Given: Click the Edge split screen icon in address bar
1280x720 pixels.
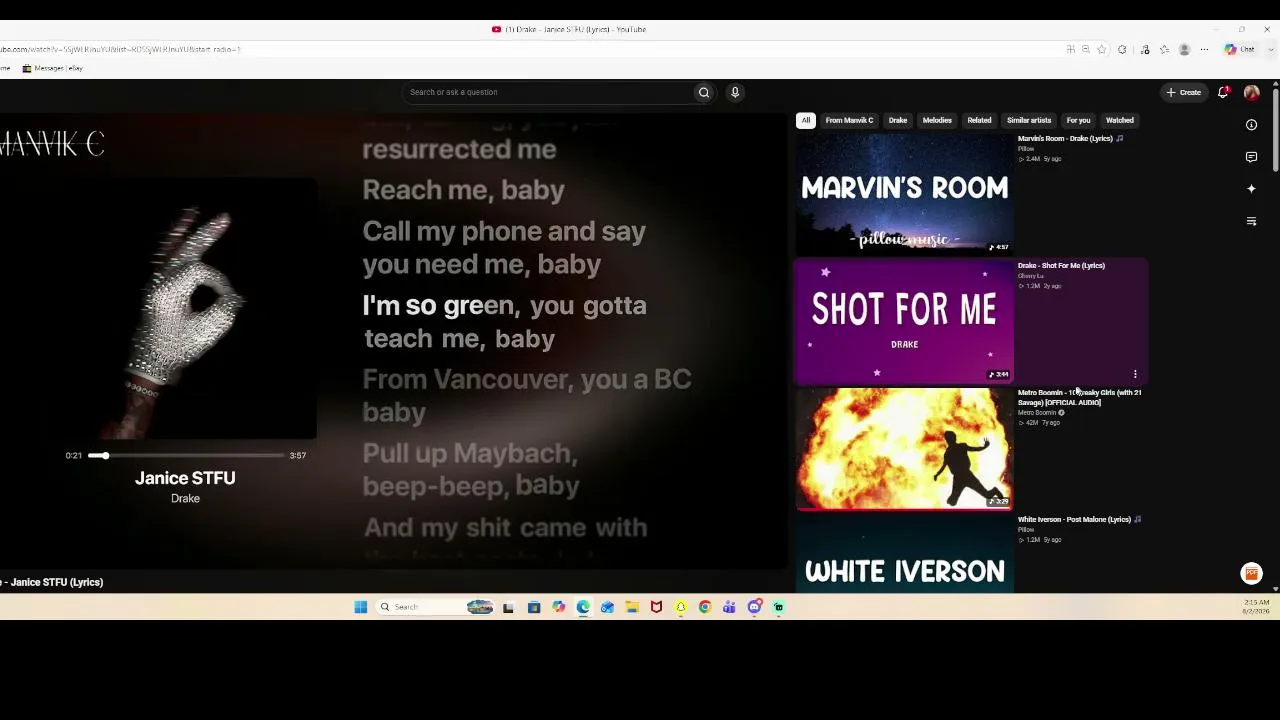Looking at the screenshot, I should point(1070,49).
